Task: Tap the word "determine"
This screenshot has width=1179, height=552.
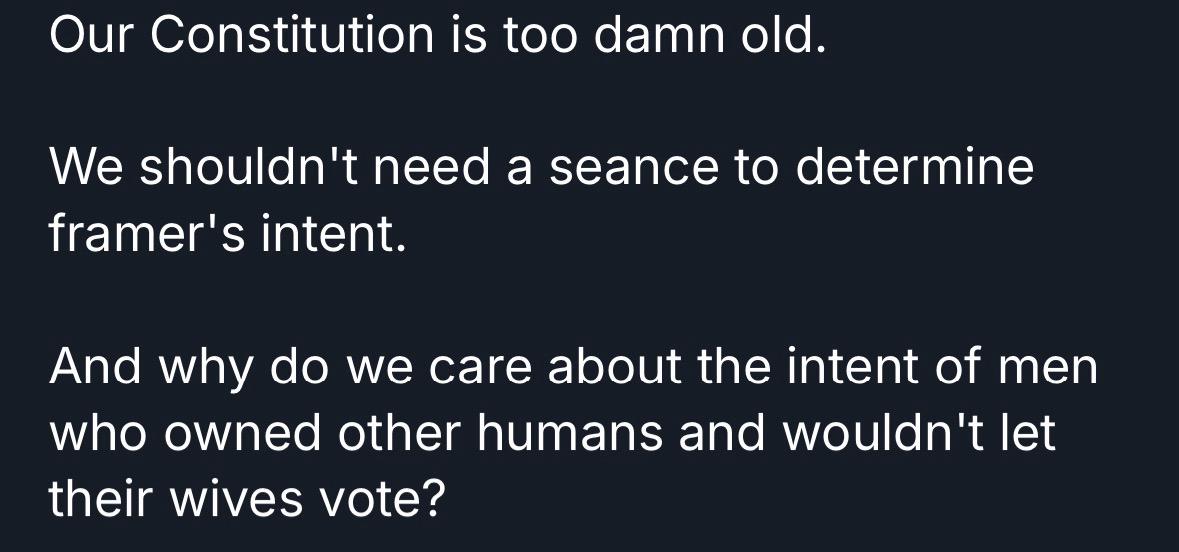Action: point(914,167)
